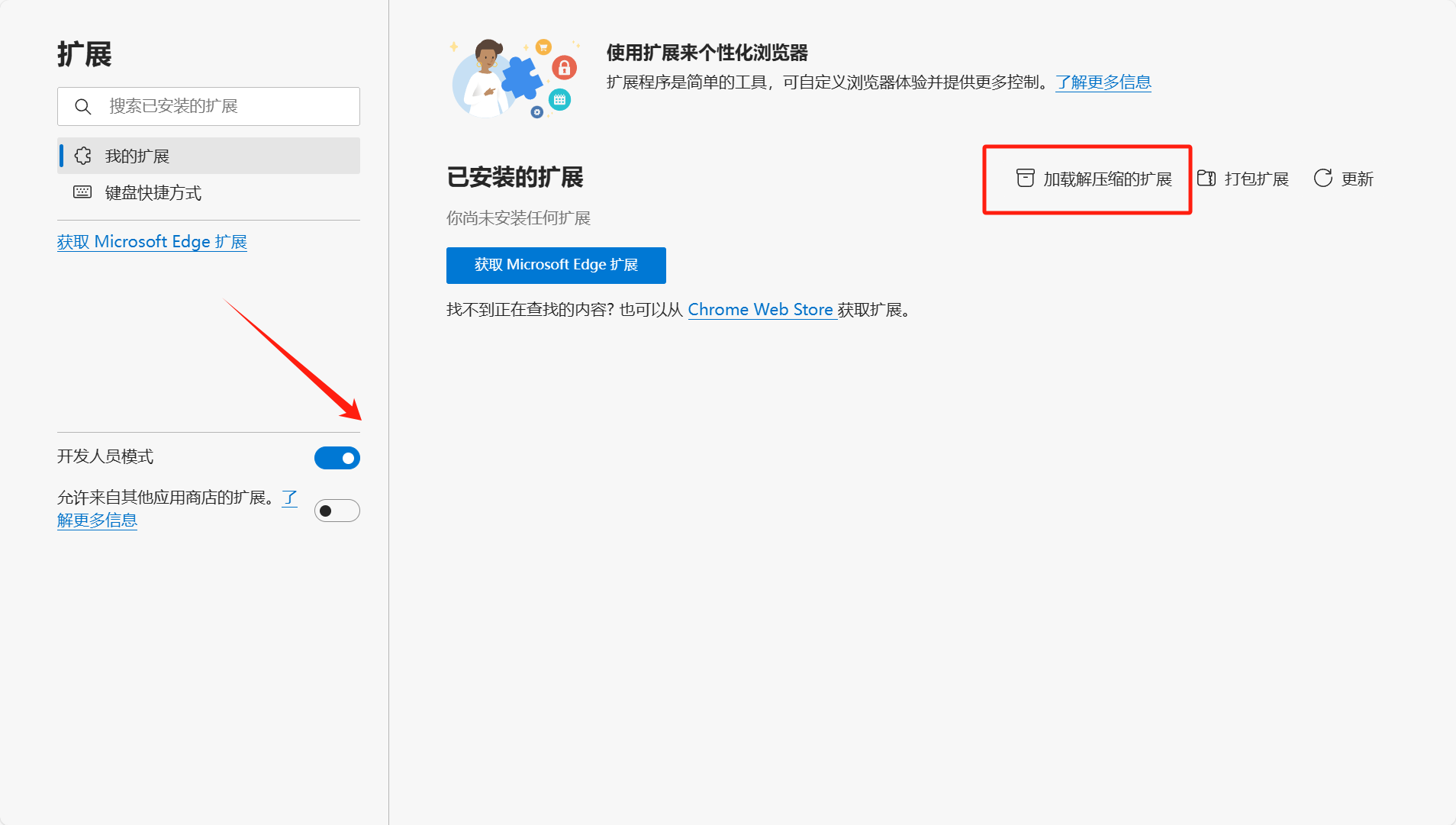Click the circular refresh icon for 更新
1456x825 pixels.
pyautogui.click(x=1322, y=179)
